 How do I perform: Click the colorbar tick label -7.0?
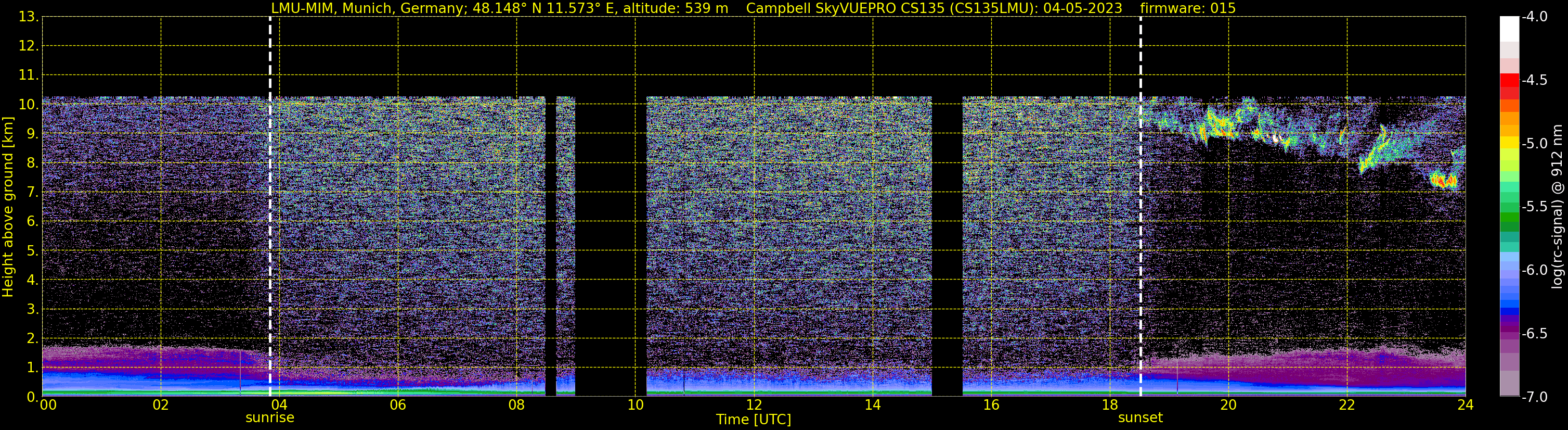pyautogui.click(x=1535, y=397)
